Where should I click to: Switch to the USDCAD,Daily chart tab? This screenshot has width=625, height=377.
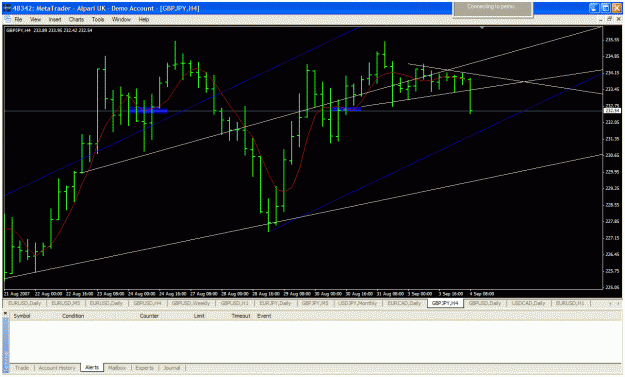coord(528,303)
